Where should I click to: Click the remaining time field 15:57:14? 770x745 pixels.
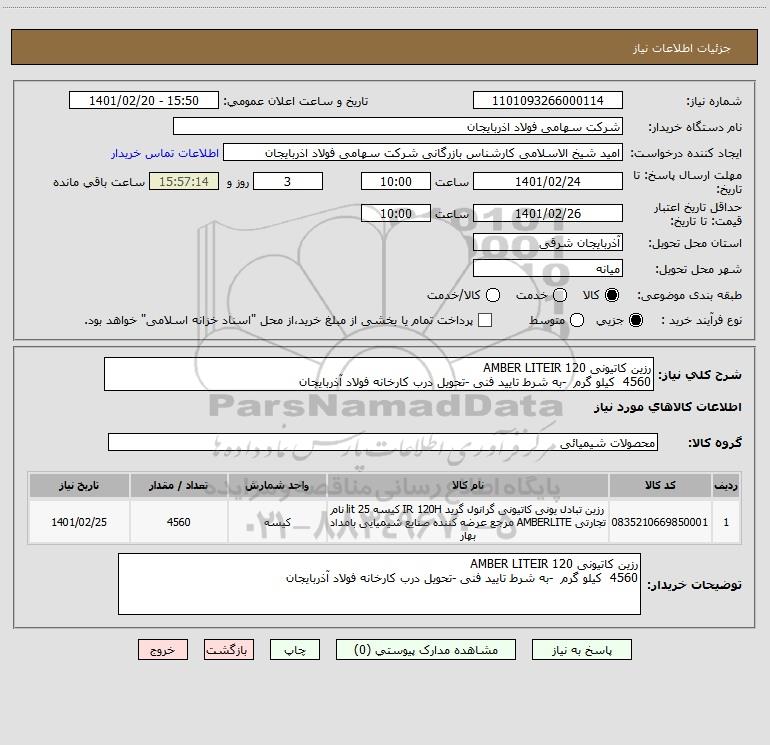click(184, 181)
